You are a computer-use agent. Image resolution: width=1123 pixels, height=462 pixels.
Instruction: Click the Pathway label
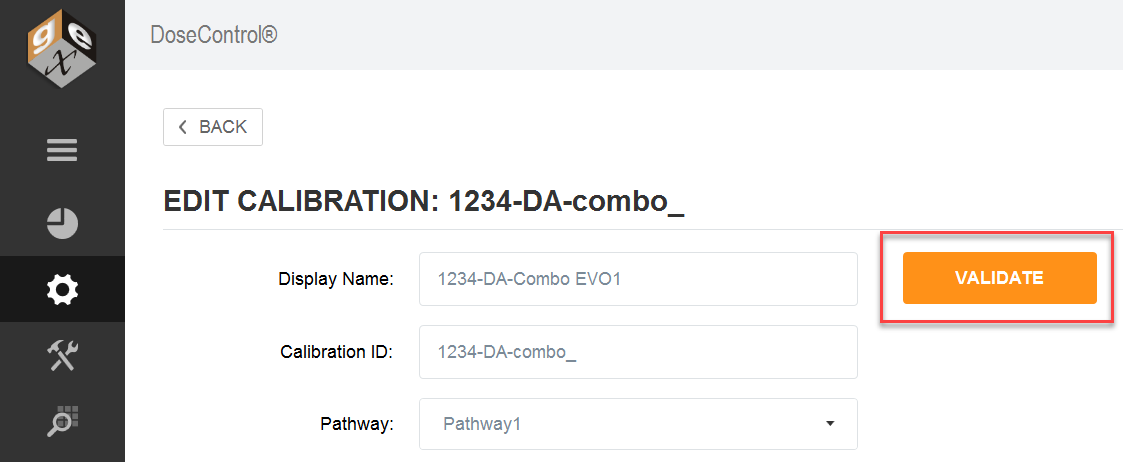point(357,425)
